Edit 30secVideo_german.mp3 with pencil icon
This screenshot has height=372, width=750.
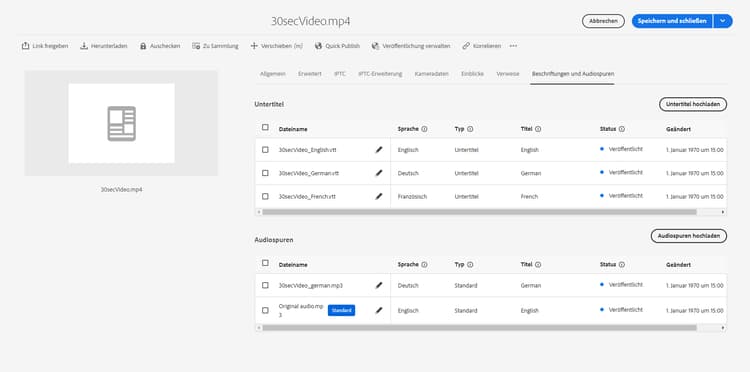[379, 285]
